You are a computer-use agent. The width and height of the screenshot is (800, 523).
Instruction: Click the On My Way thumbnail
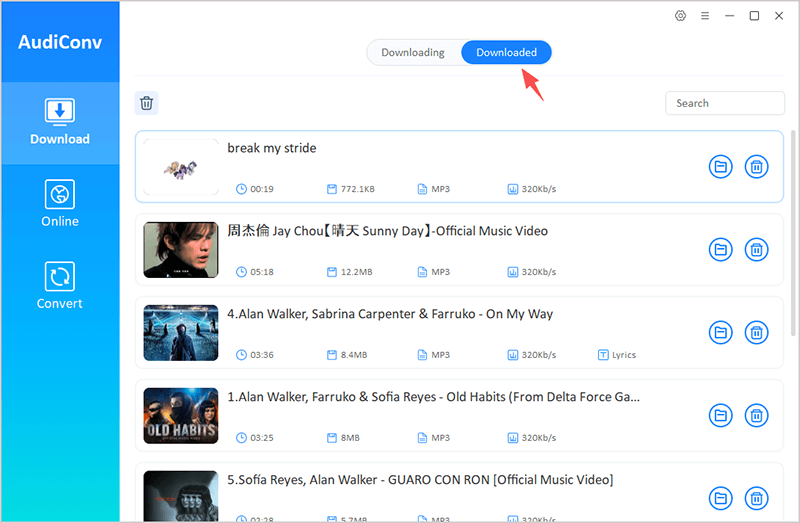[181, 333]
